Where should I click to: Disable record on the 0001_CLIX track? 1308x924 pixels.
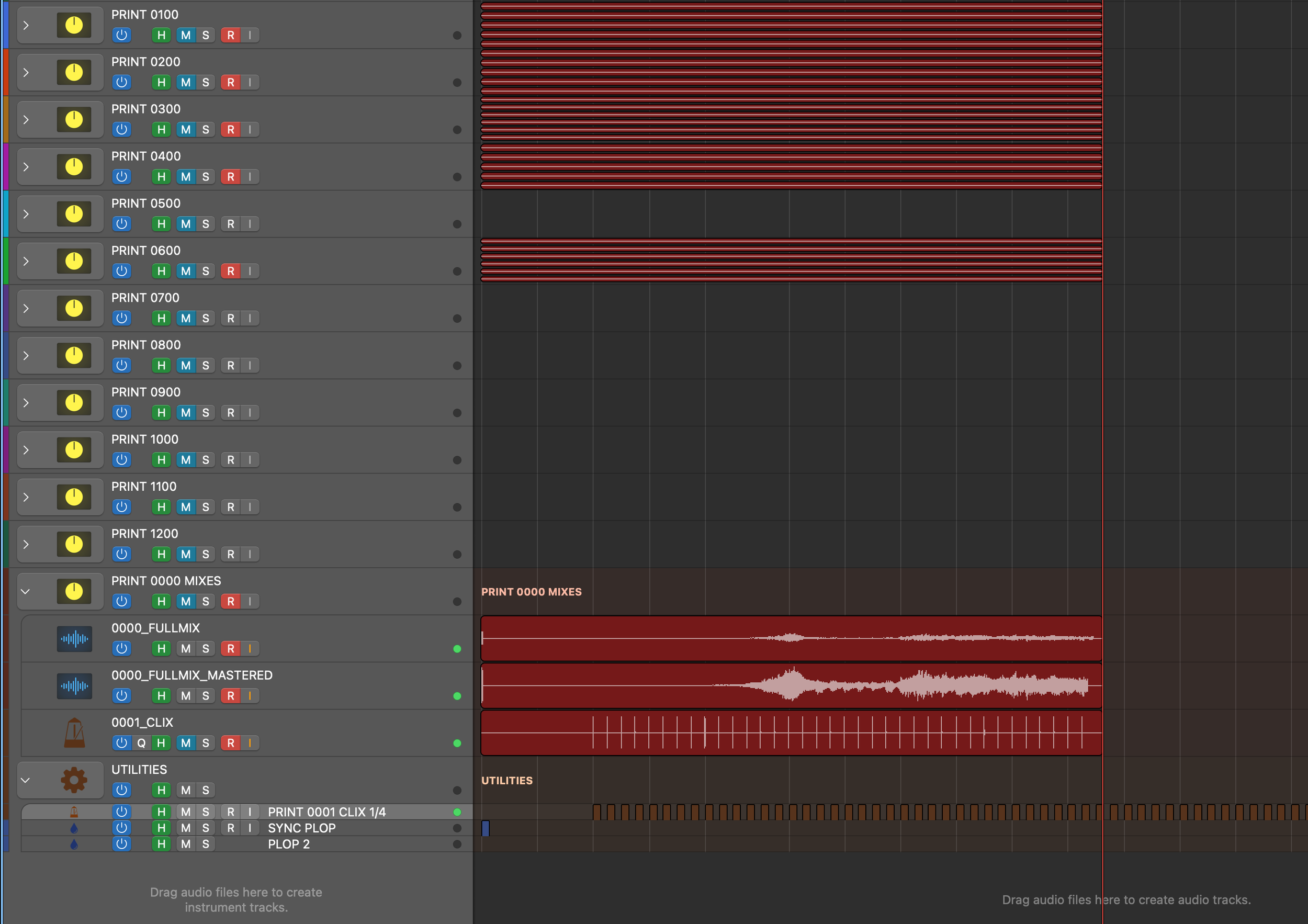pyautogui.click(x=230, y=743)
